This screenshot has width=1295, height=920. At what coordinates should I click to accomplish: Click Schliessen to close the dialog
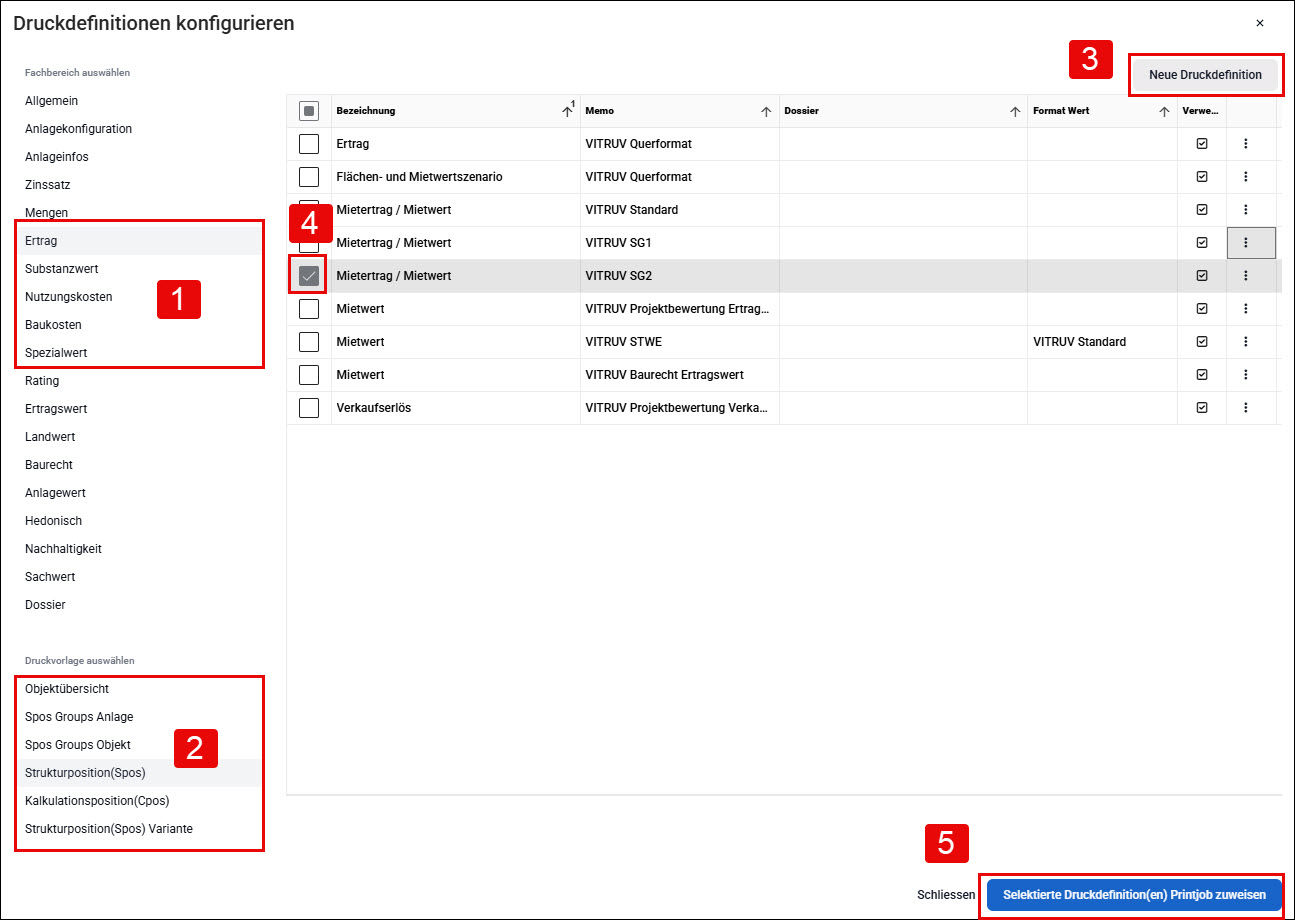click(x=946, y=895)
